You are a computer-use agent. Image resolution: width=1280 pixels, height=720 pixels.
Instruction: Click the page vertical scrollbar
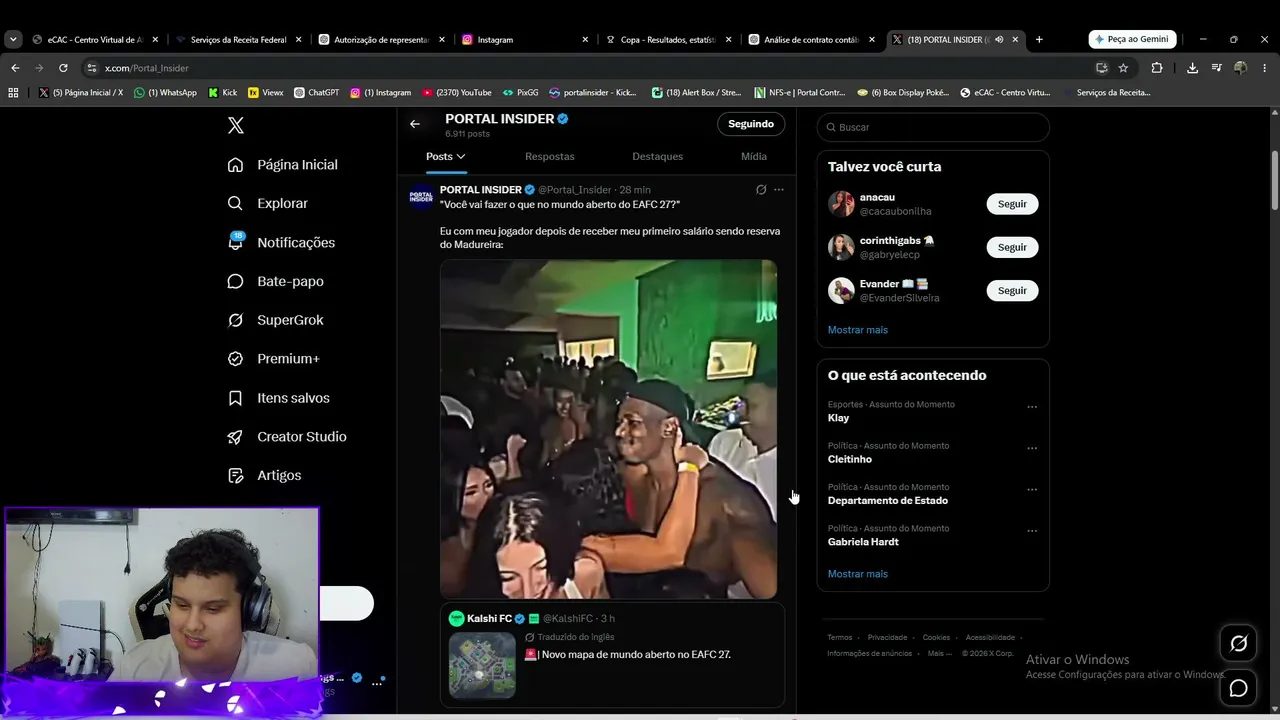click(x=1275, y=180)
